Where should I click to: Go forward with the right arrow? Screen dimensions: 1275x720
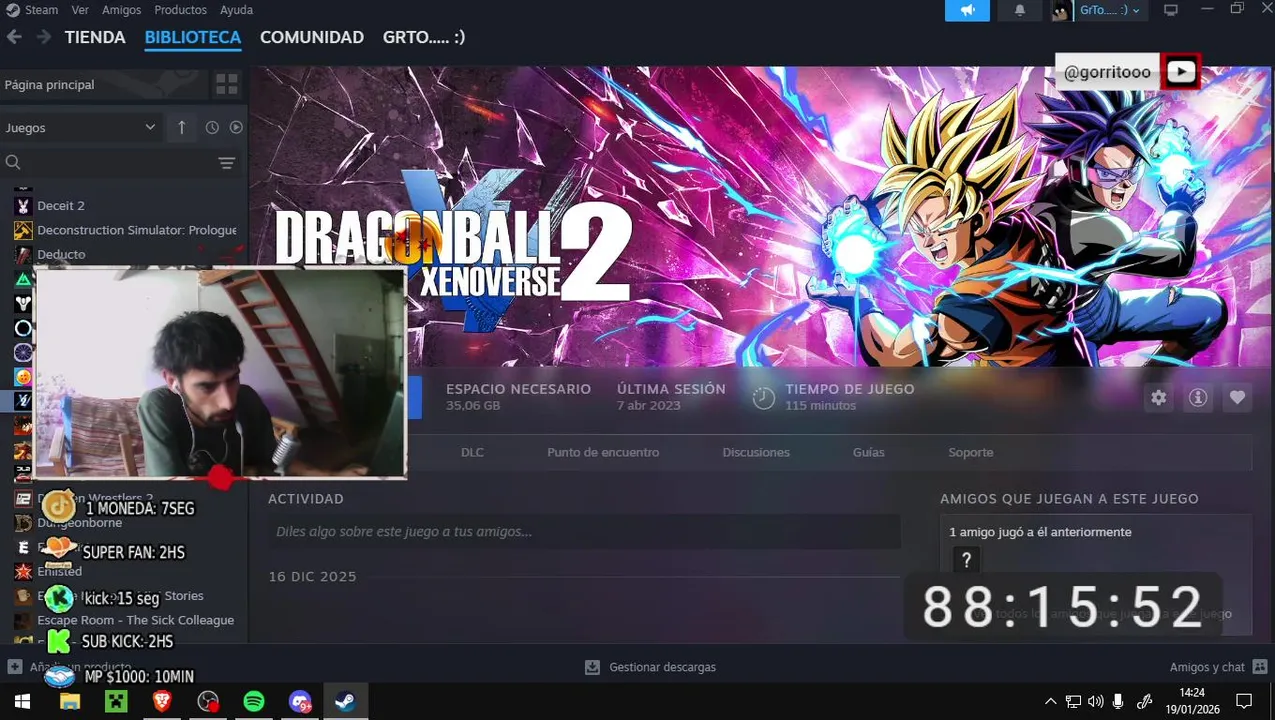tap(43, 37)
